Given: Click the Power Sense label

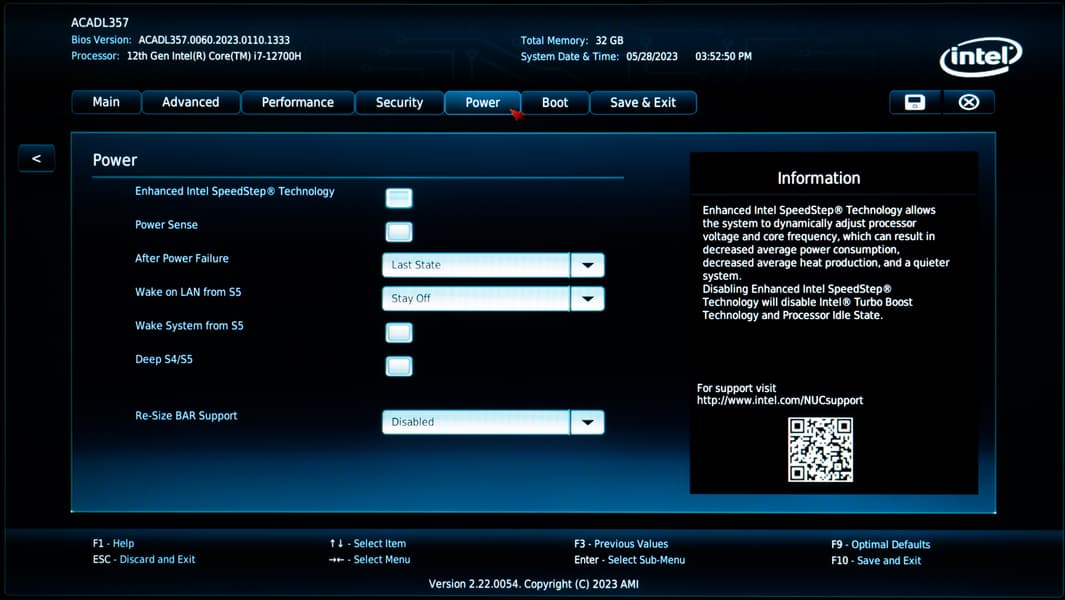Looking at the screenshot, I should [166, 225].
